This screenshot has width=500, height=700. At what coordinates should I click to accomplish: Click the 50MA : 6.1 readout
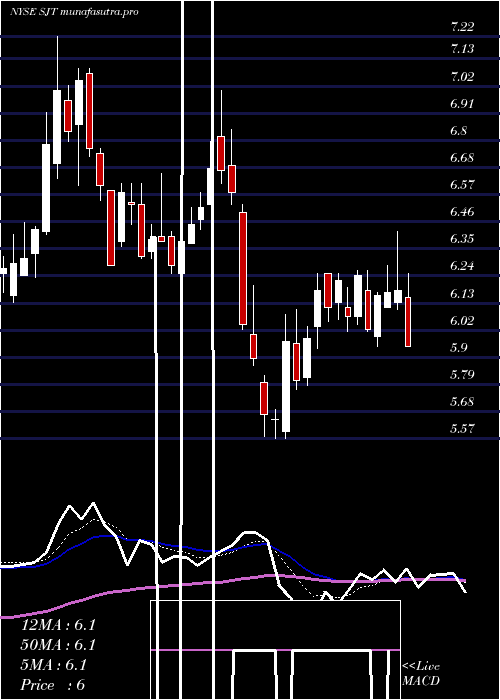(x=58, y=645)
